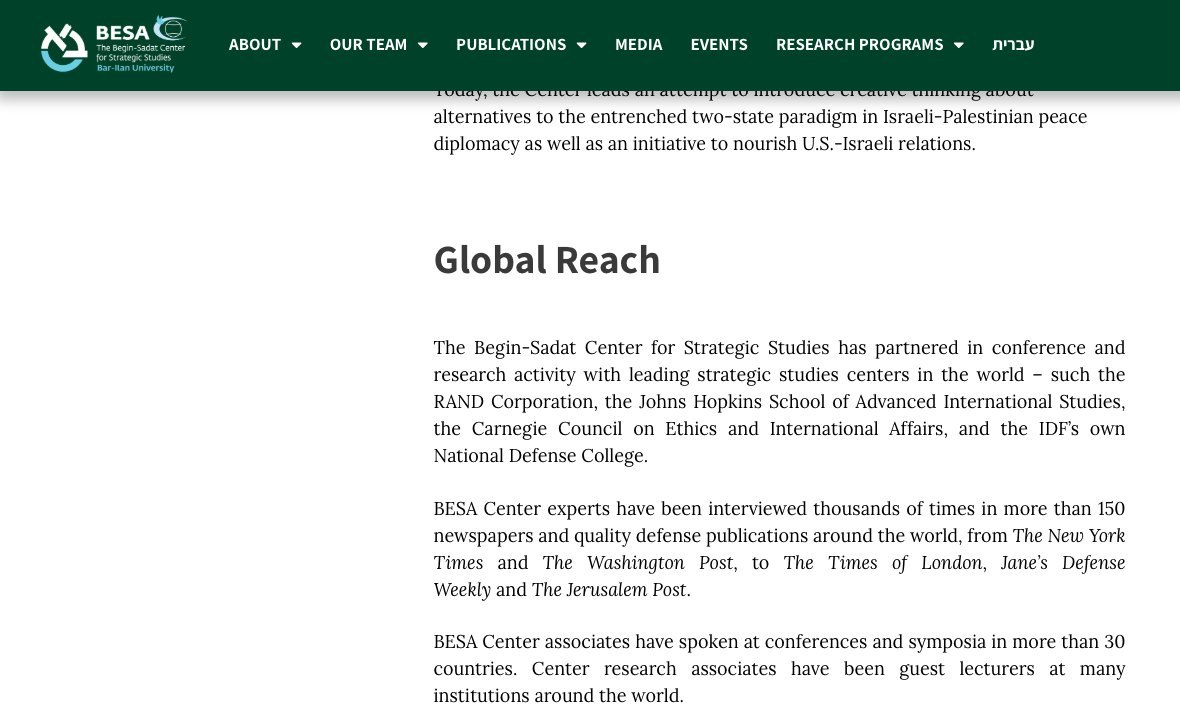Click the text 'RAND Corporation'
The height and width of the screenshot is (719, 1180).
click(515, 401)
